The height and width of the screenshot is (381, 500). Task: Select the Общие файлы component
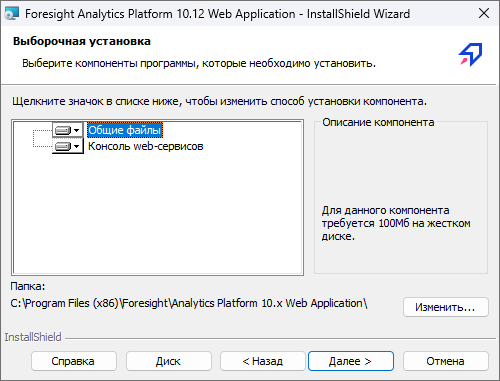tap(125, 130)
